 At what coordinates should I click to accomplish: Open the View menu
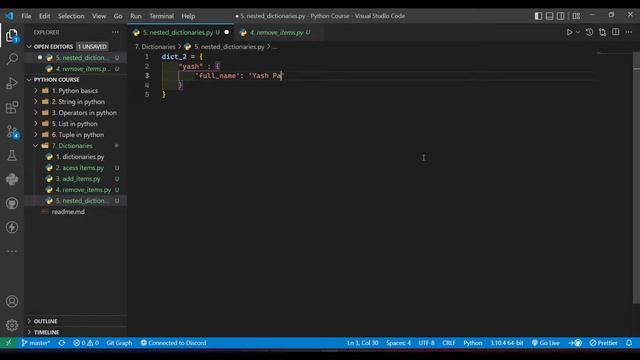click(98, 16)
